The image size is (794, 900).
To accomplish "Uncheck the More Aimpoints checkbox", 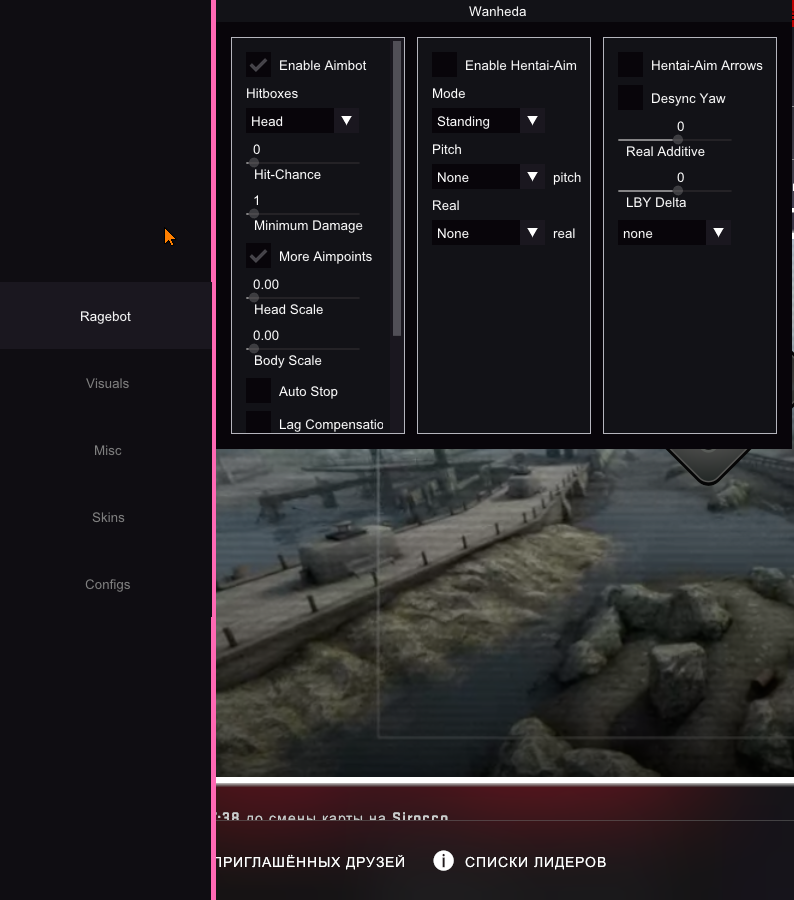I will [x=259, y=256].
